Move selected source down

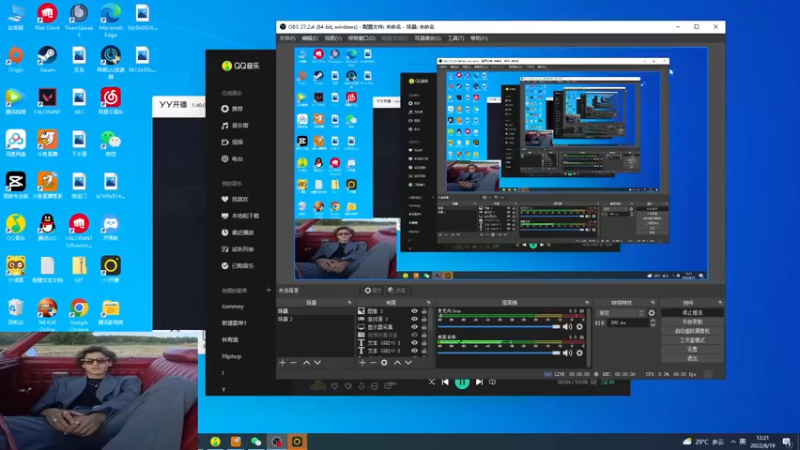[408, 363]
